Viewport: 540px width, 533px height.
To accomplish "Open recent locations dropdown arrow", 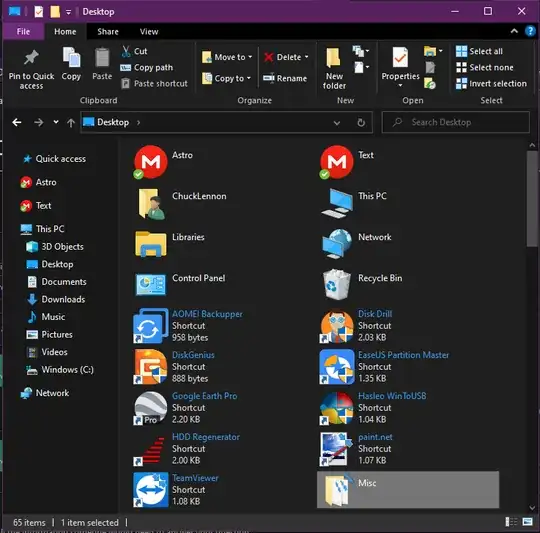I will (x=56, y=122).
